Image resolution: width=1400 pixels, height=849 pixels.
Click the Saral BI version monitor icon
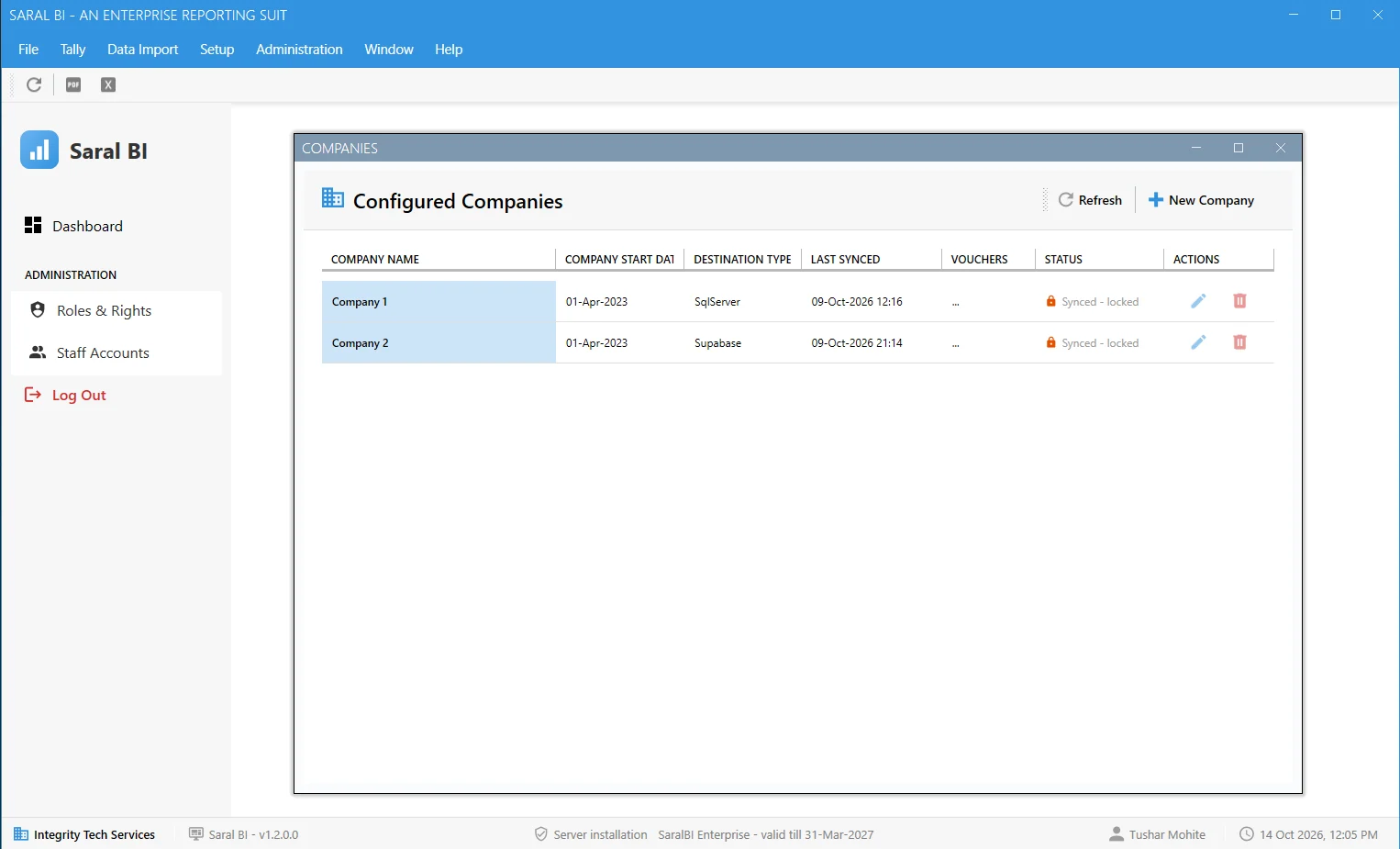click(x=196, y=833)
